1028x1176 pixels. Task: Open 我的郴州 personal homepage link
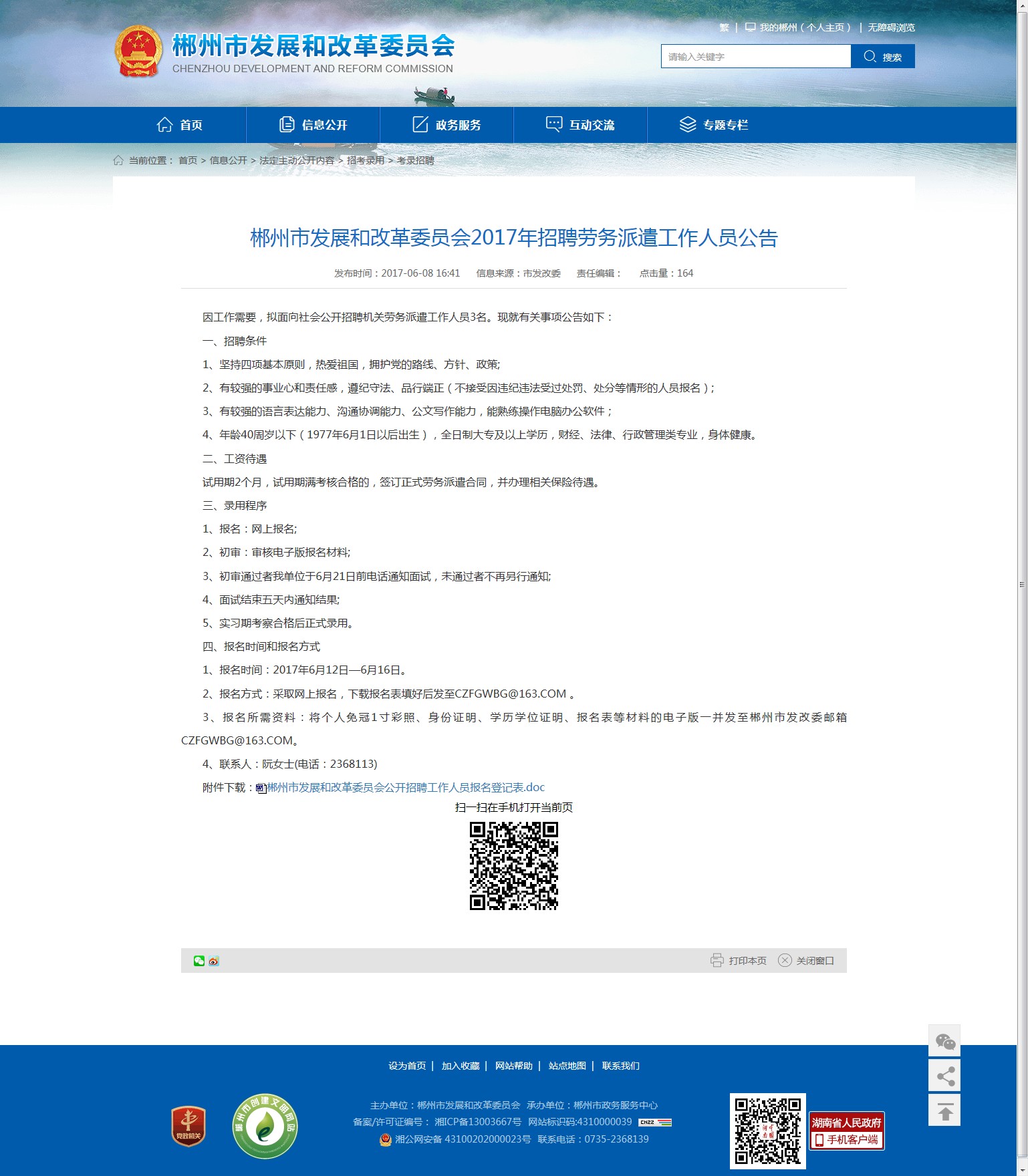805,27
